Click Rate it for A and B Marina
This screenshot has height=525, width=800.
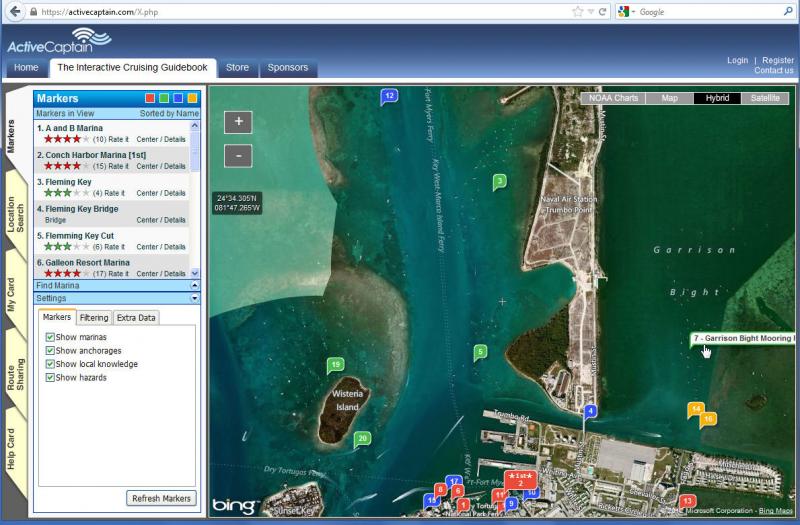[x=118, y=139]
